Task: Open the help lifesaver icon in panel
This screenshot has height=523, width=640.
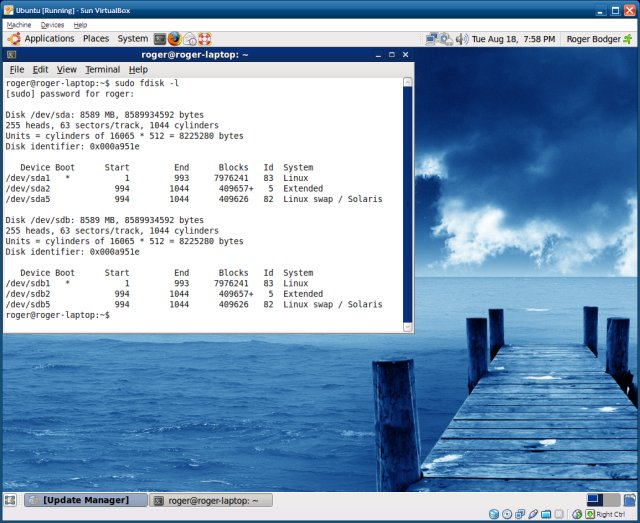Action: pyautogui.click(x=205, y=39)
